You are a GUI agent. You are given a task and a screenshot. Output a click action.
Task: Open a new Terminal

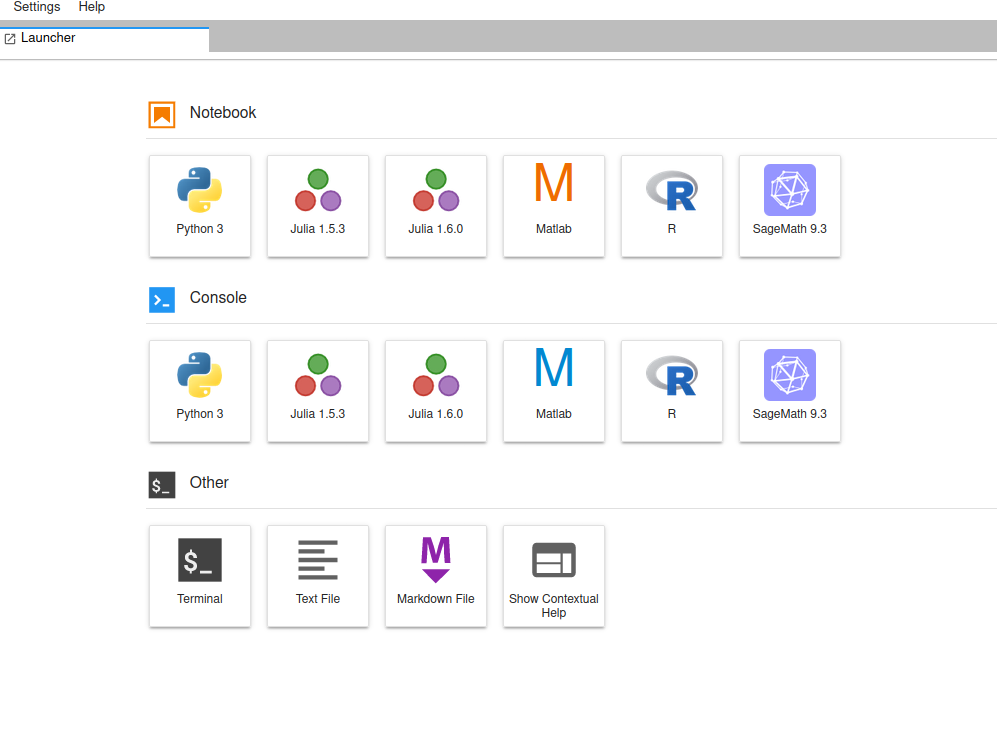click(199, 576)
